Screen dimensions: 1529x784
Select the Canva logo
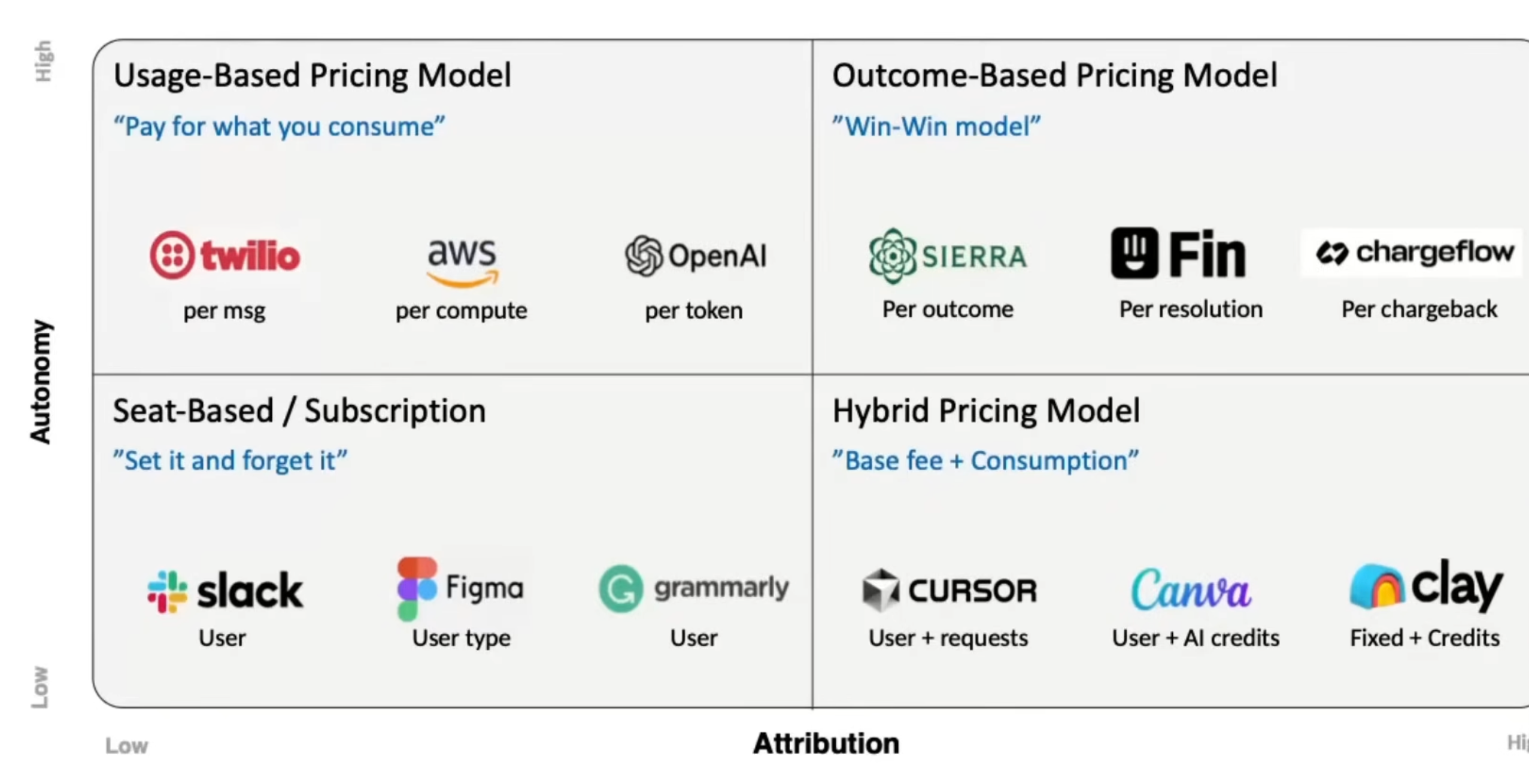[x=1191, y=589]
